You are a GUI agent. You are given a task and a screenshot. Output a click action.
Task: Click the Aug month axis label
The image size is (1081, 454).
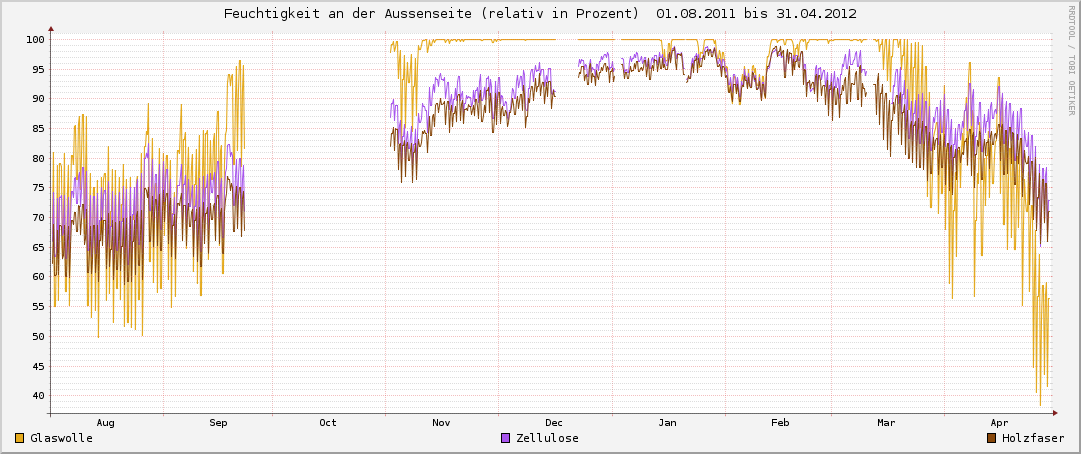coord(105,422)
